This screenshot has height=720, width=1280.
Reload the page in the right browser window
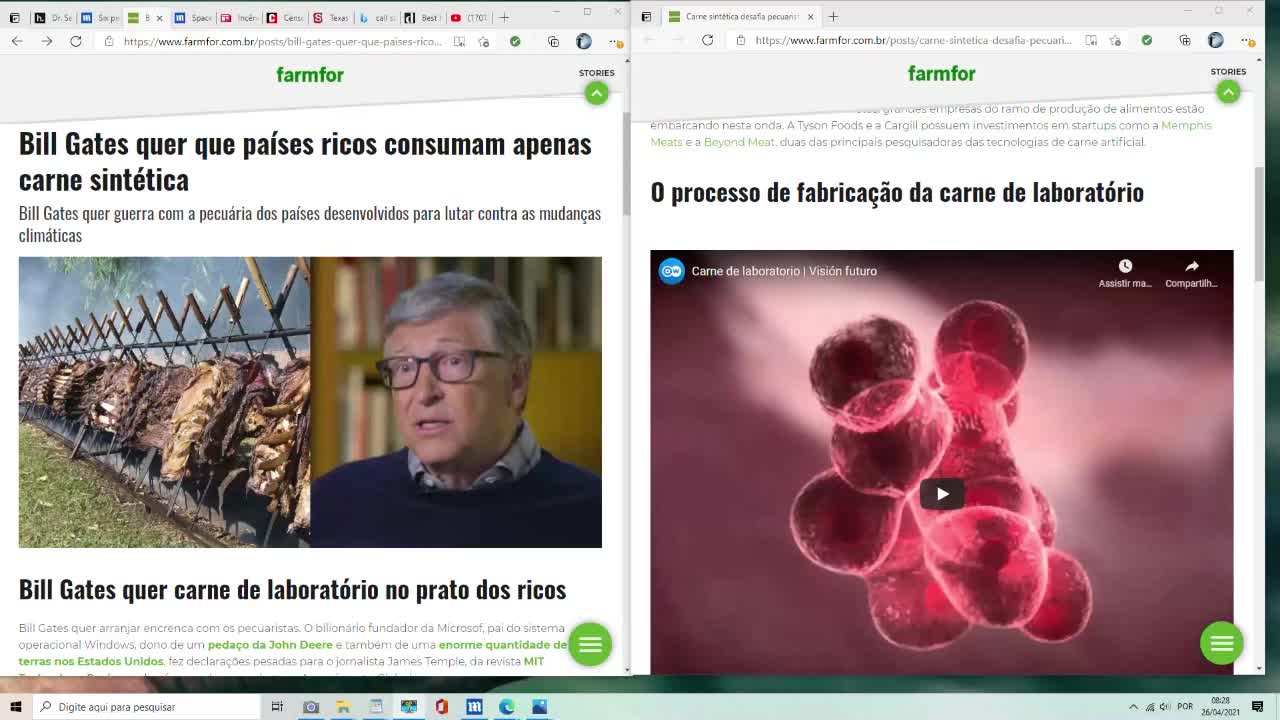(x=708, y=40)
